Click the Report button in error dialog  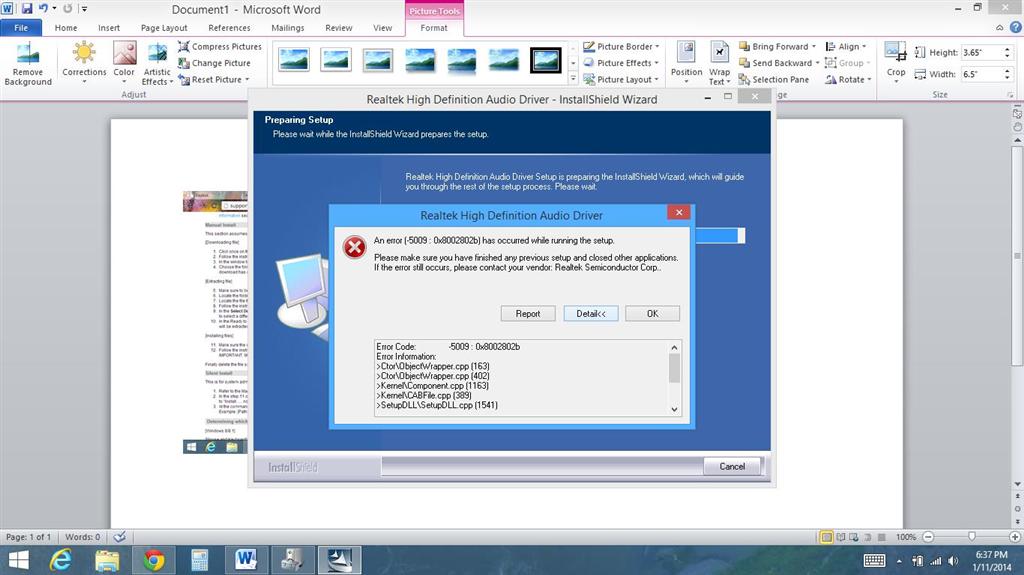(528, 314)
